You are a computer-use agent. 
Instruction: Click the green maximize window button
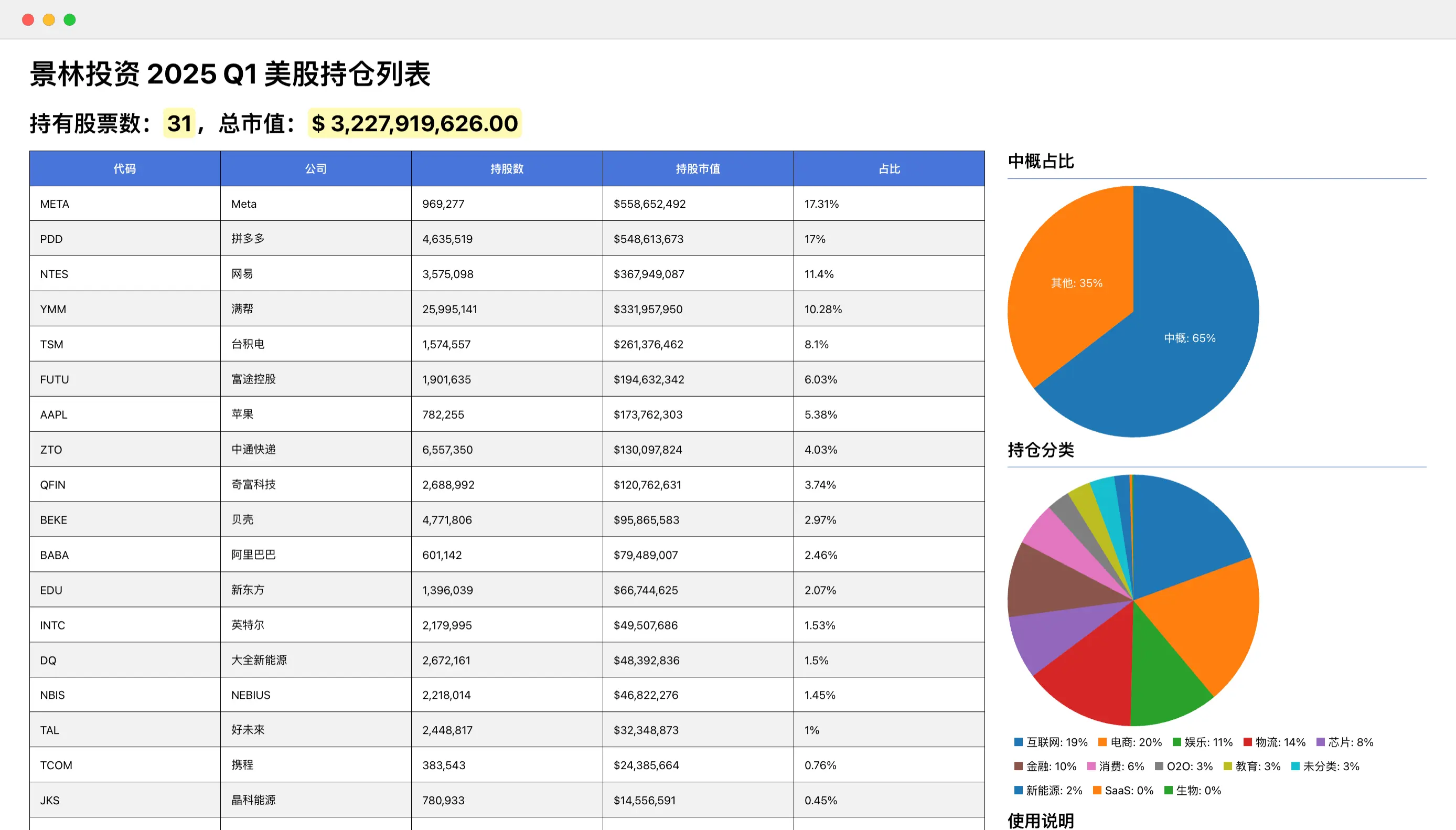click(x=70, y=20)
